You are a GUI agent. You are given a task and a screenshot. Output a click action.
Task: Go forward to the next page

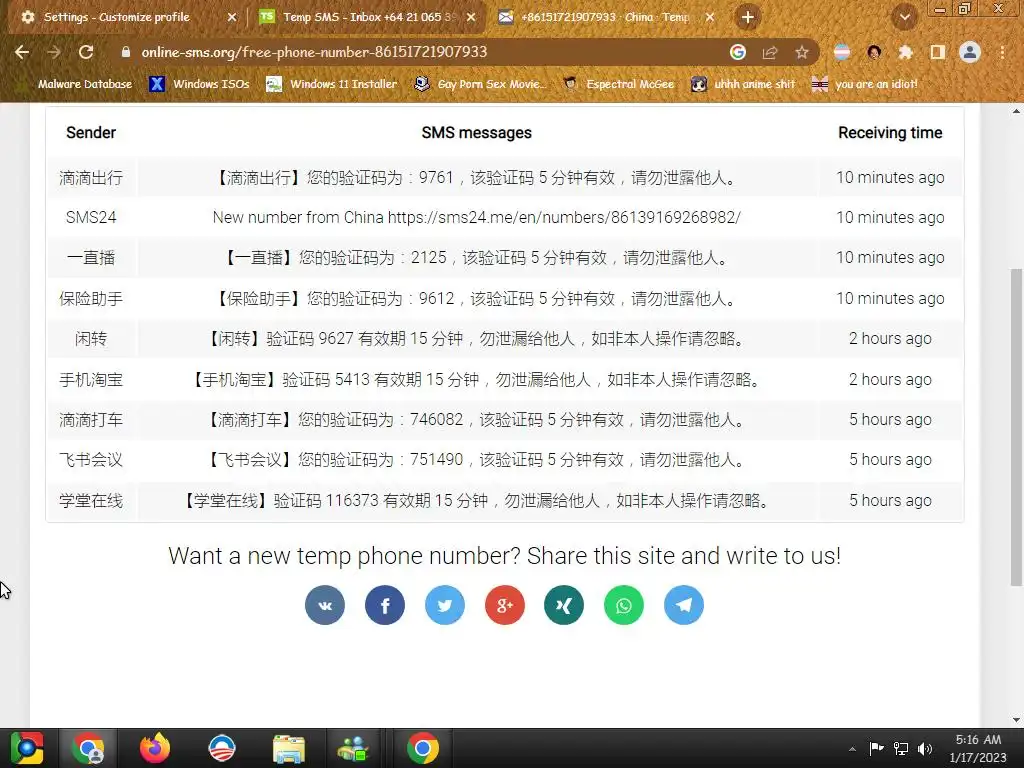(x=54, y=52)
